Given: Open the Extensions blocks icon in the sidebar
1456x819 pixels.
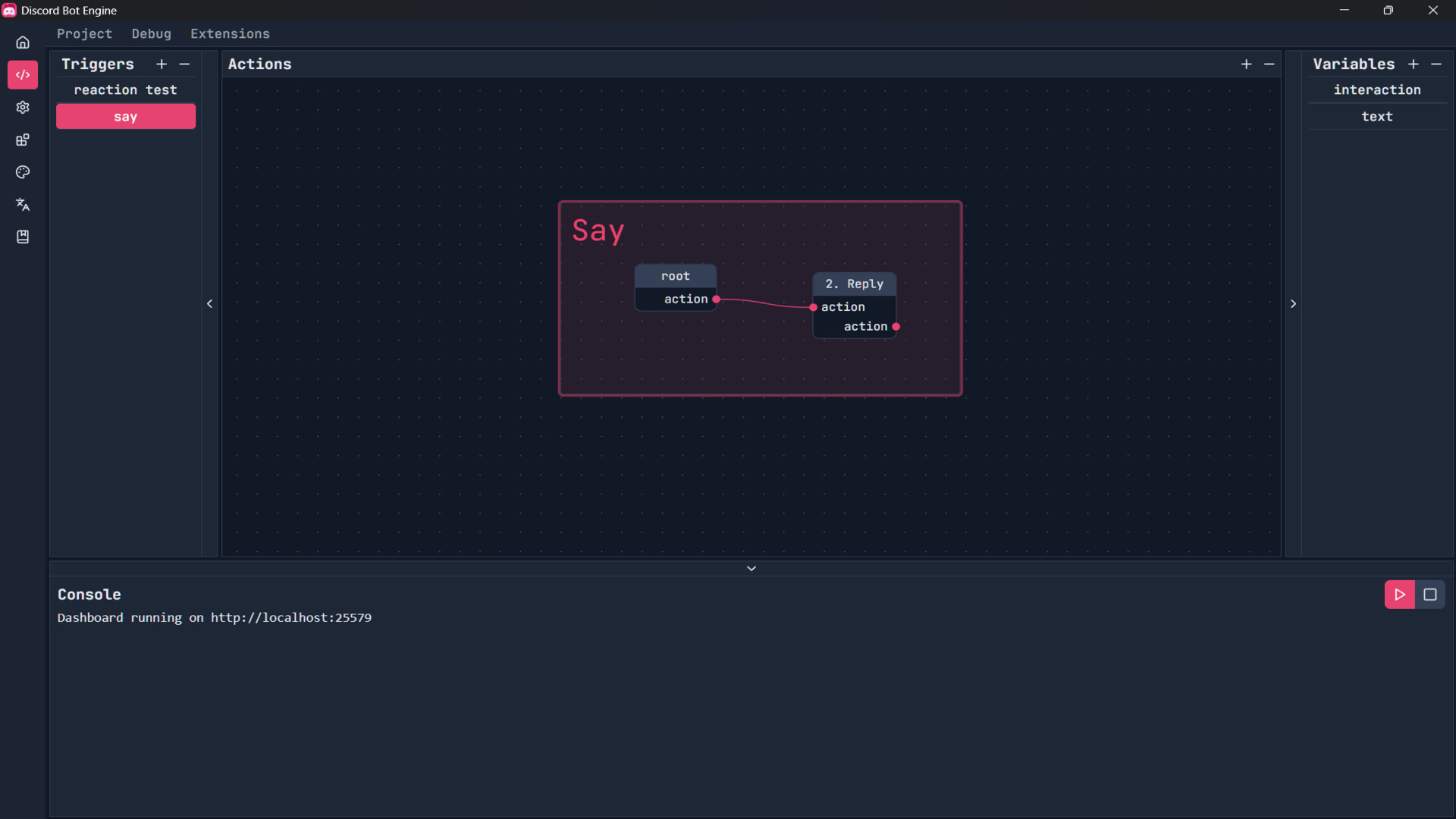Looking at the screenshot, I should (23, 140).
